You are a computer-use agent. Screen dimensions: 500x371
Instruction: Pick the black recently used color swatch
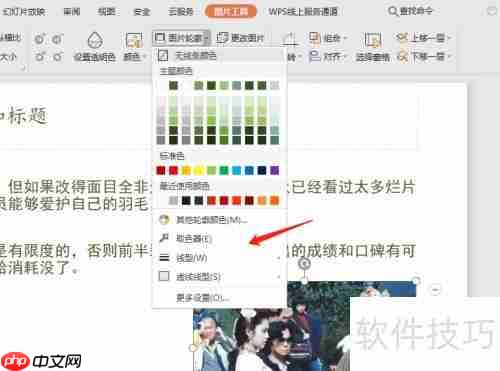(x=186, y=200)
